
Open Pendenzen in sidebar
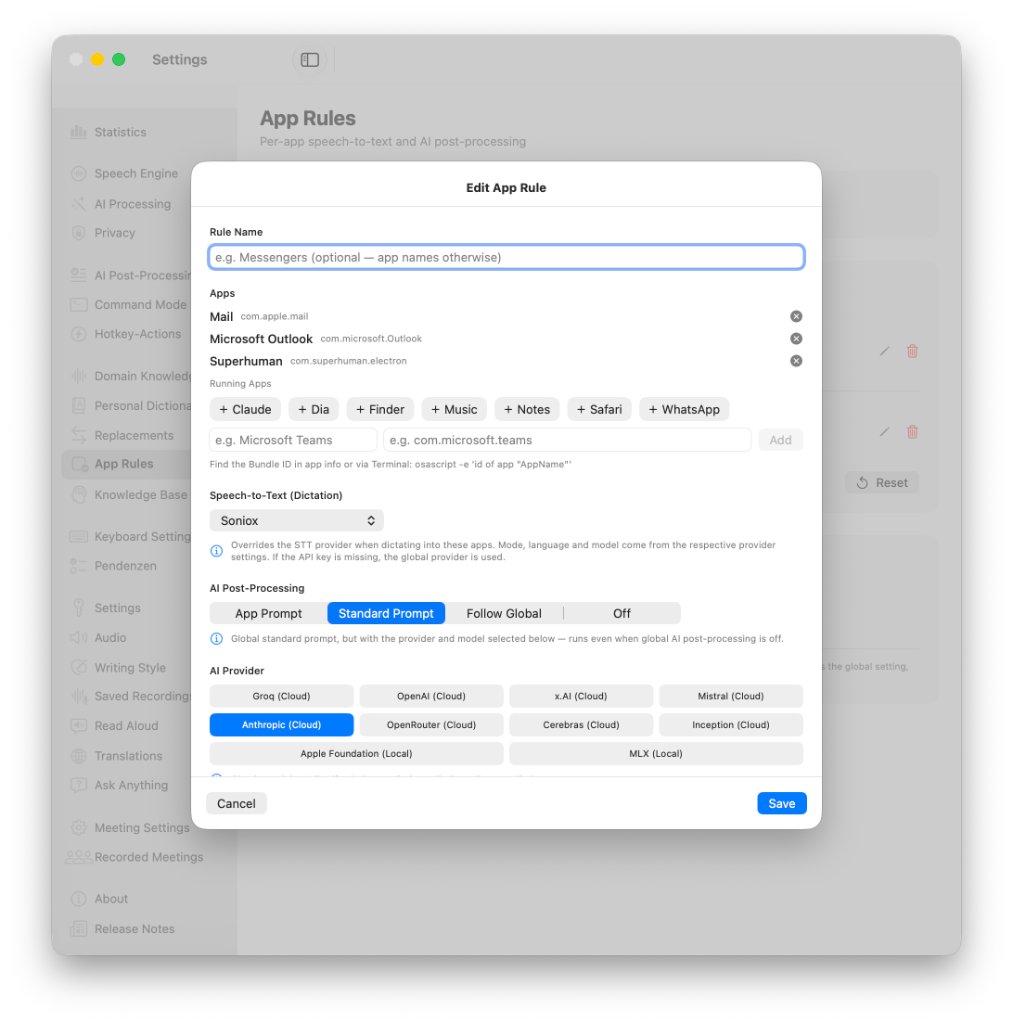click(x=125, y=566)
